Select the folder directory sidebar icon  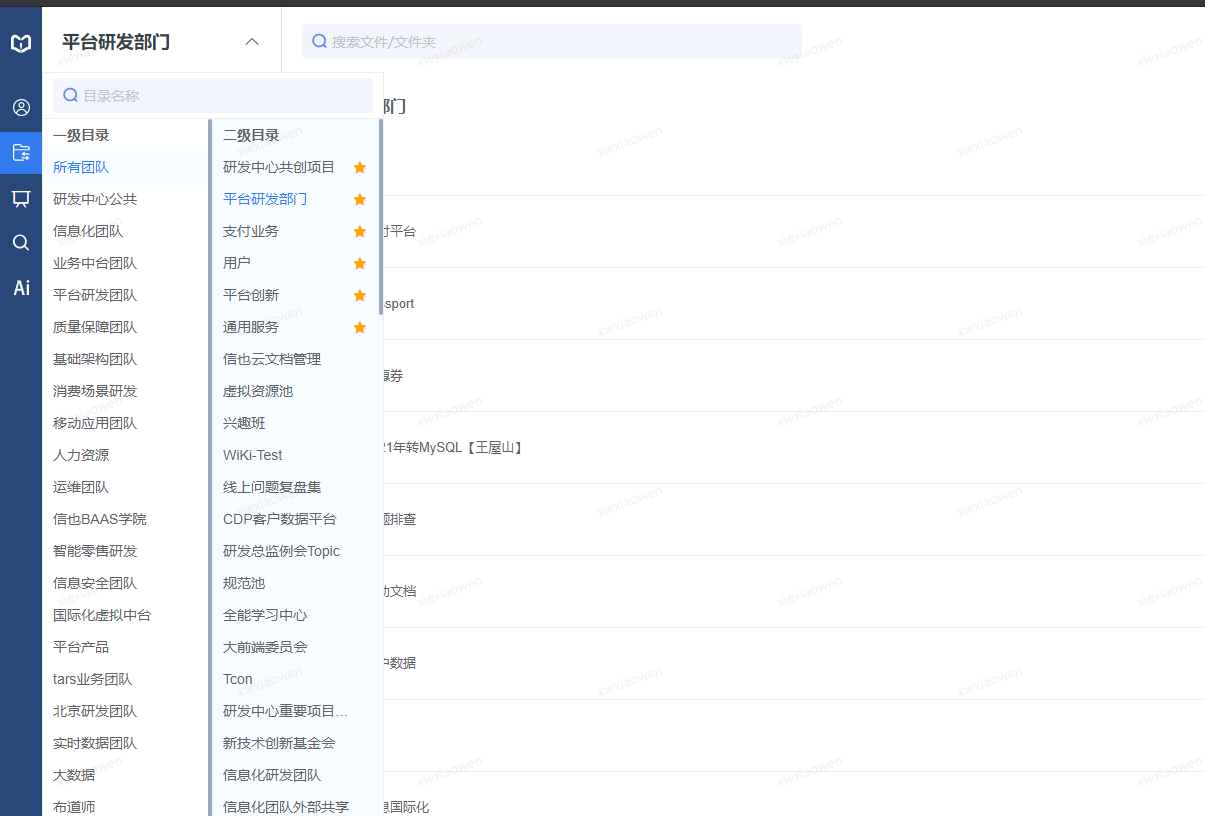coord(21,153)
